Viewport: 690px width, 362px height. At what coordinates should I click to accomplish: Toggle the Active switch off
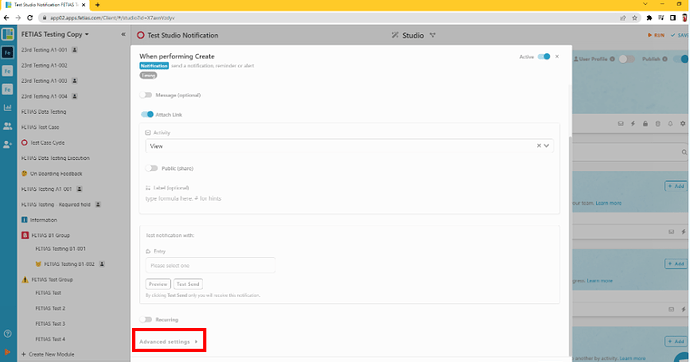coord(544,56)
